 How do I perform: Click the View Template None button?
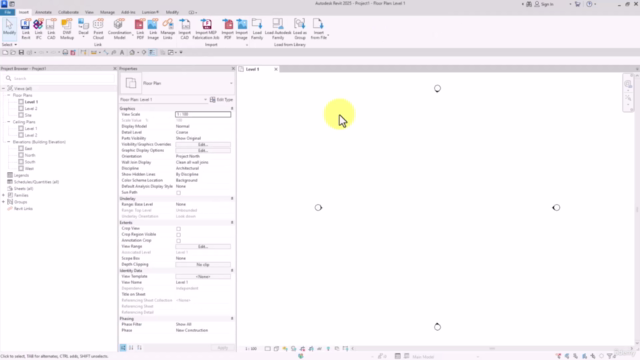[x=203, y=277]
